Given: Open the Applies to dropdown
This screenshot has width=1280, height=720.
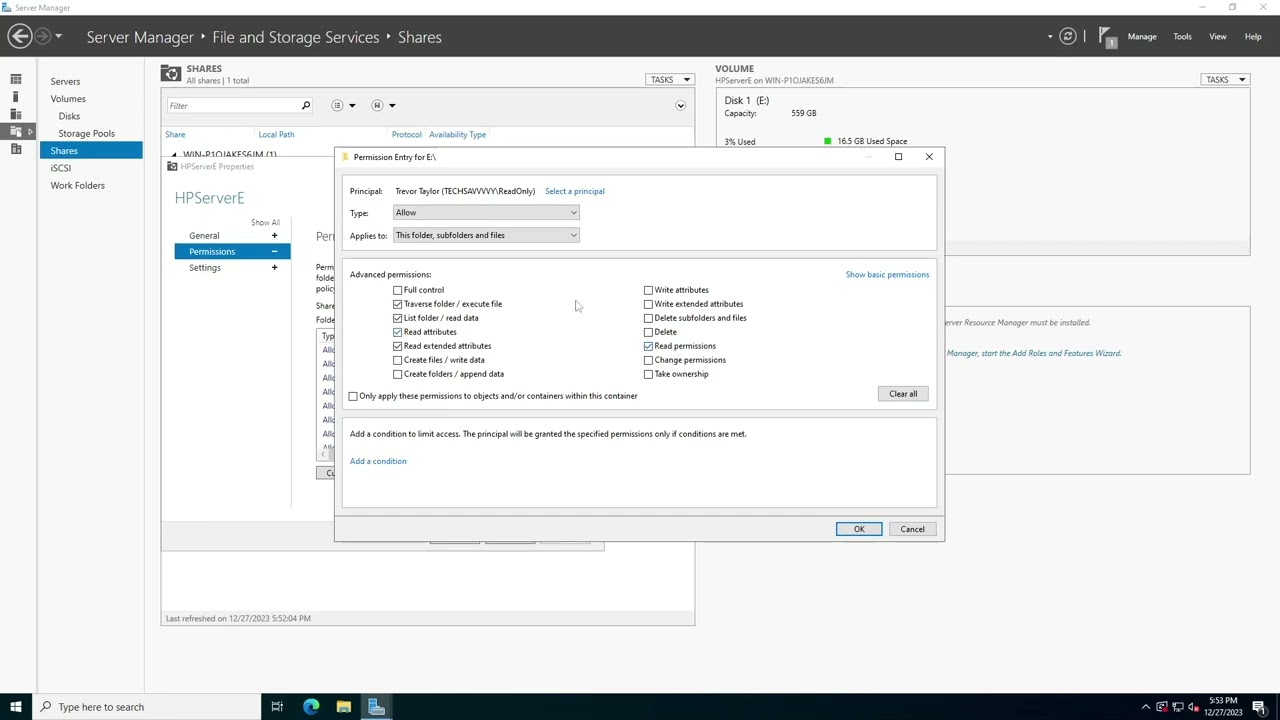Looking at the screenshot, I should (486, 235).
